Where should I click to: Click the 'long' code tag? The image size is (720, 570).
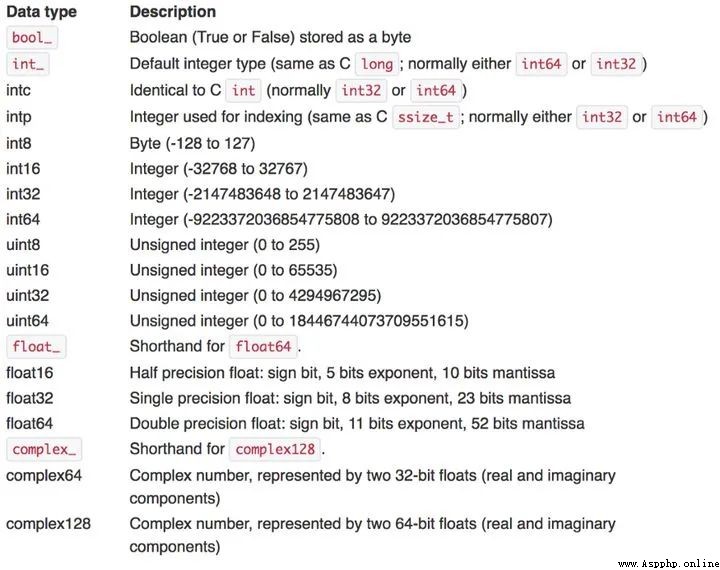pyautogui.click(x=377, y=64)
